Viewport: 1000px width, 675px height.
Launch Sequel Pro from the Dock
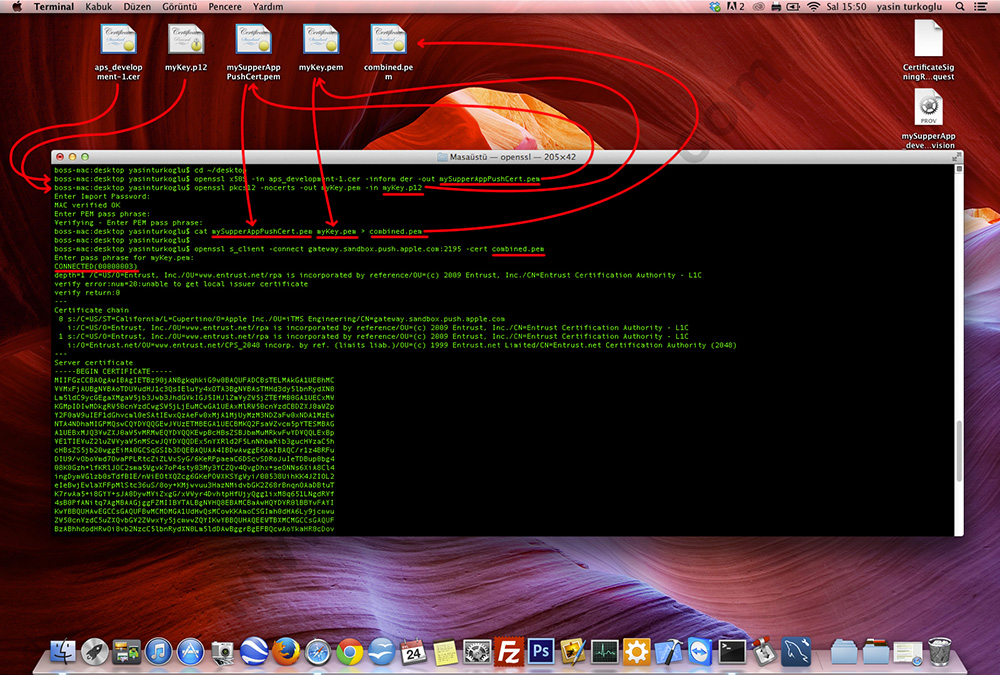796,651
